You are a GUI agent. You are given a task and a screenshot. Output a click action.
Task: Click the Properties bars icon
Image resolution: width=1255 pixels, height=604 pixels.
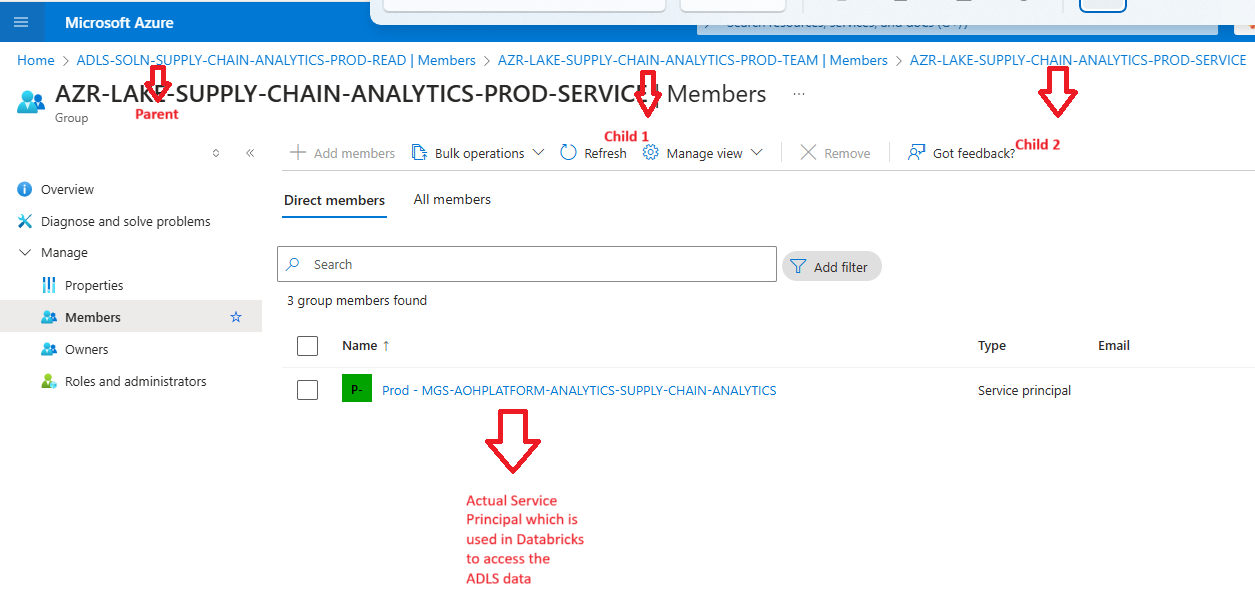pyautogui.click(x=49, y=285)
